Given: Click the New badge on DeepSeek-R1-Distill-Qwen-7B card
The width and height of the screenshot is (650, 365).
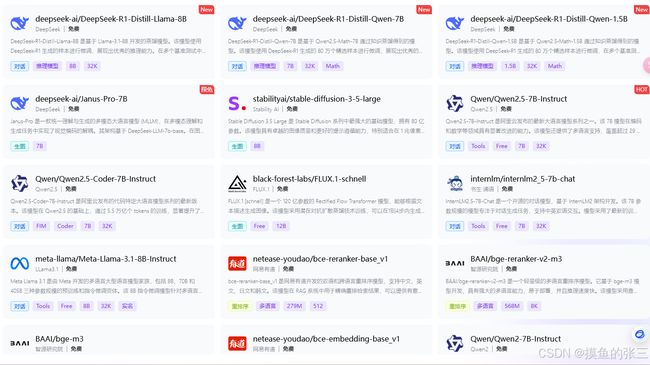Looking at the screenshot, I should (424, 10).
